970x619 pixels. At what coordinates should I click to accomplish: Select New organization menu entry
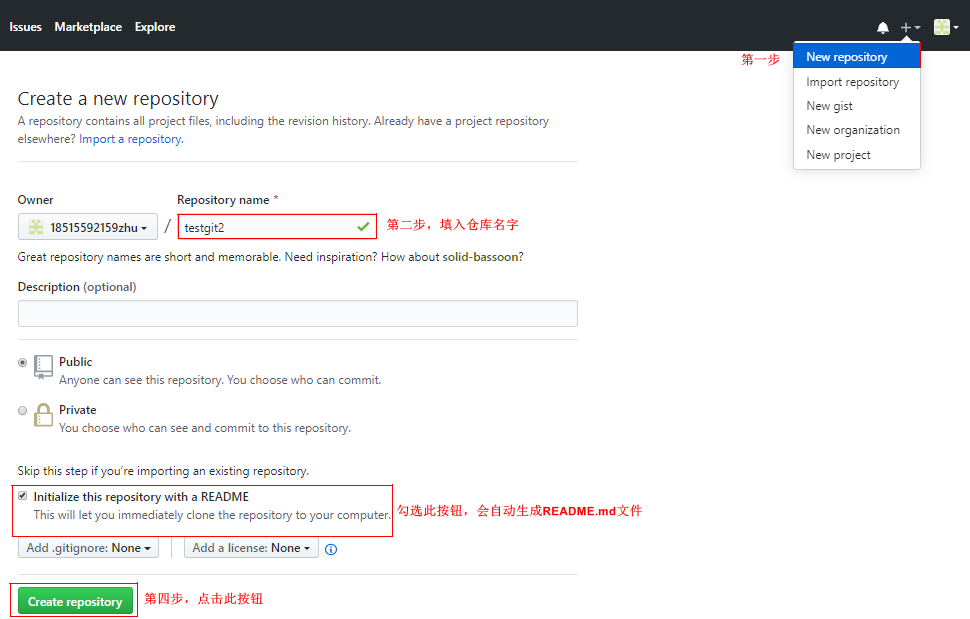tap(857, 130)
